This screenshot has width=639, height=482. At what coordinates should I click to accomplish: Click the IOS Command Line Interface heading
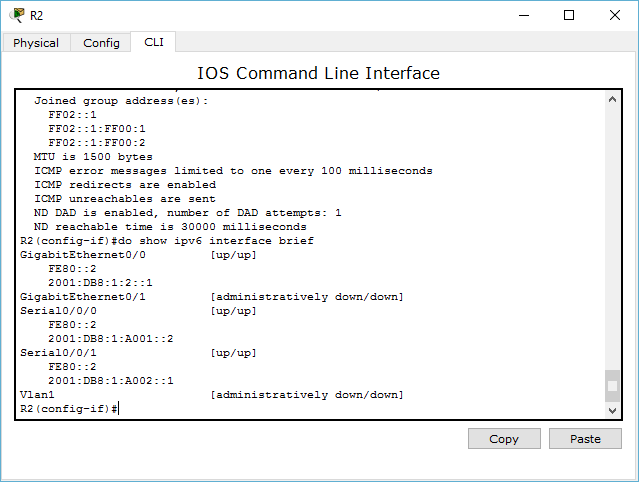319,73
